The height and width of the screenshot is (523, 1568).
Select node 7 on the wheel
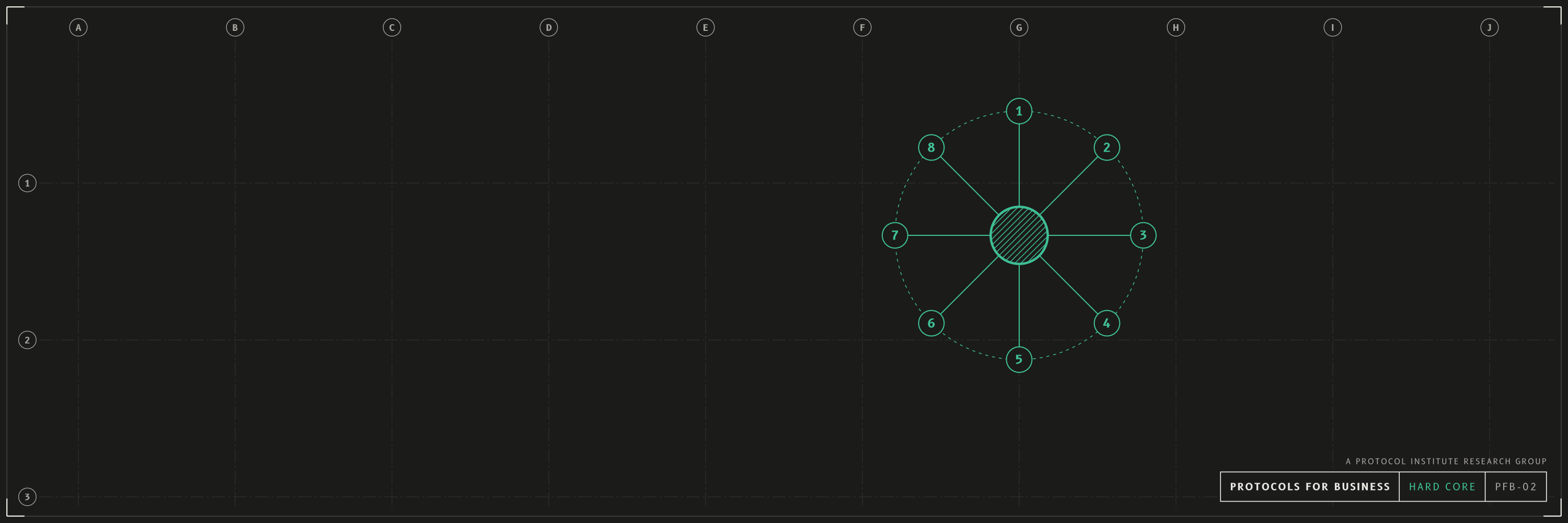tap(895, 235)
